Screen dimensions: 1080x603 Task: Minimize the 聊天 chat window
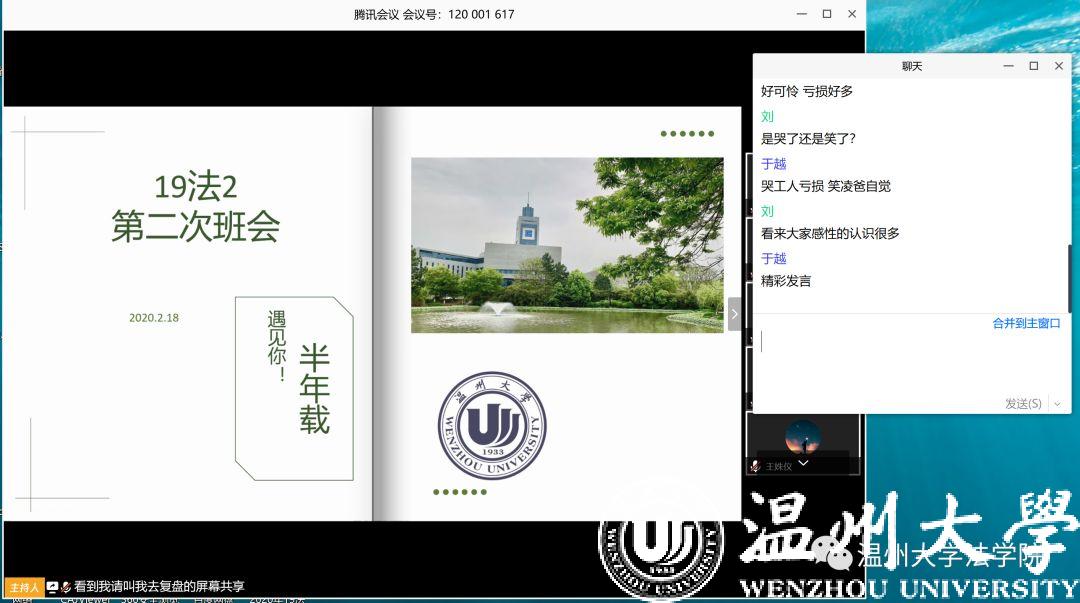tap(1009, 66)
